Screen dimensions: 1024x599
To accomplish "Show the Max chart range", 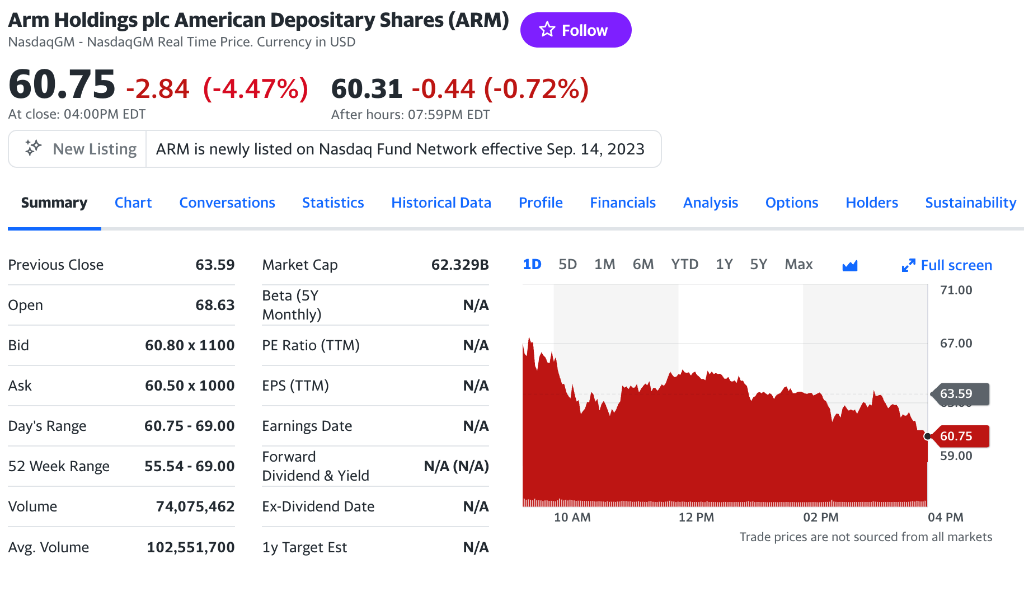I will point(799,264).
